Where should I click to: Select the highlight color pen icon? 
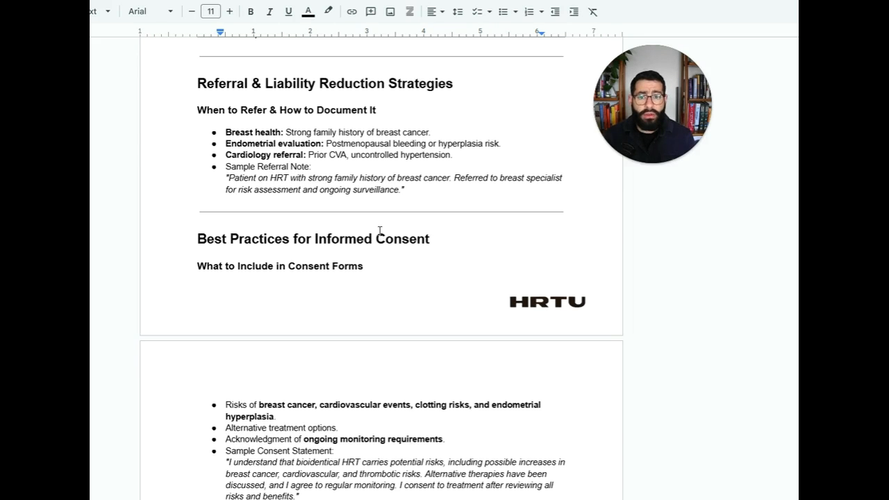click(328, 12)
